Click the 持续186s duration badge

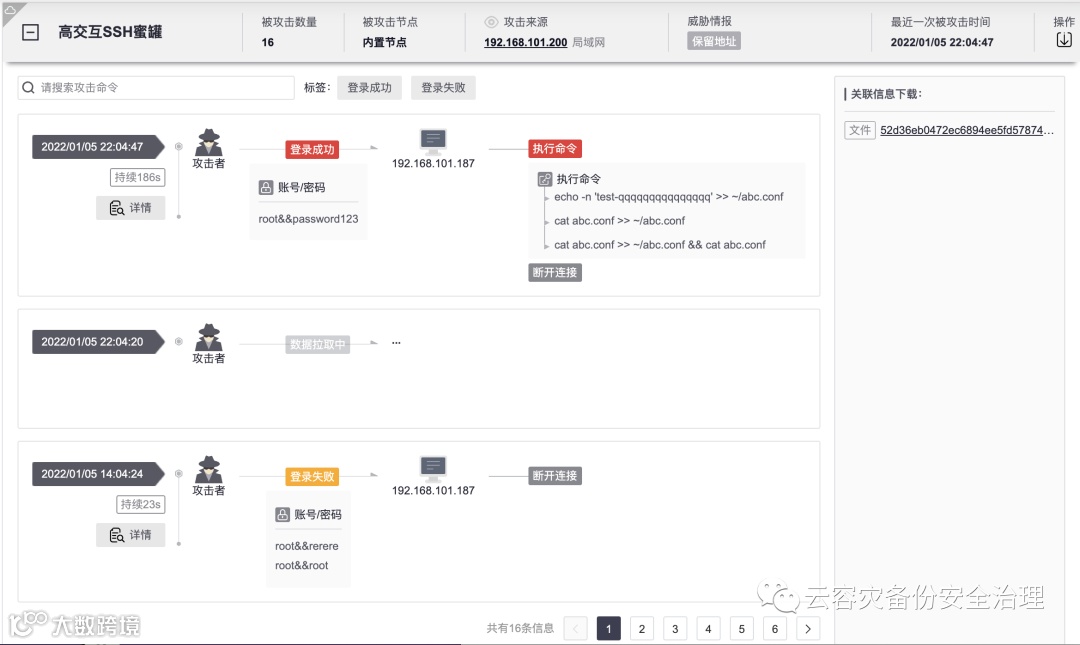[x=137, y=177]
